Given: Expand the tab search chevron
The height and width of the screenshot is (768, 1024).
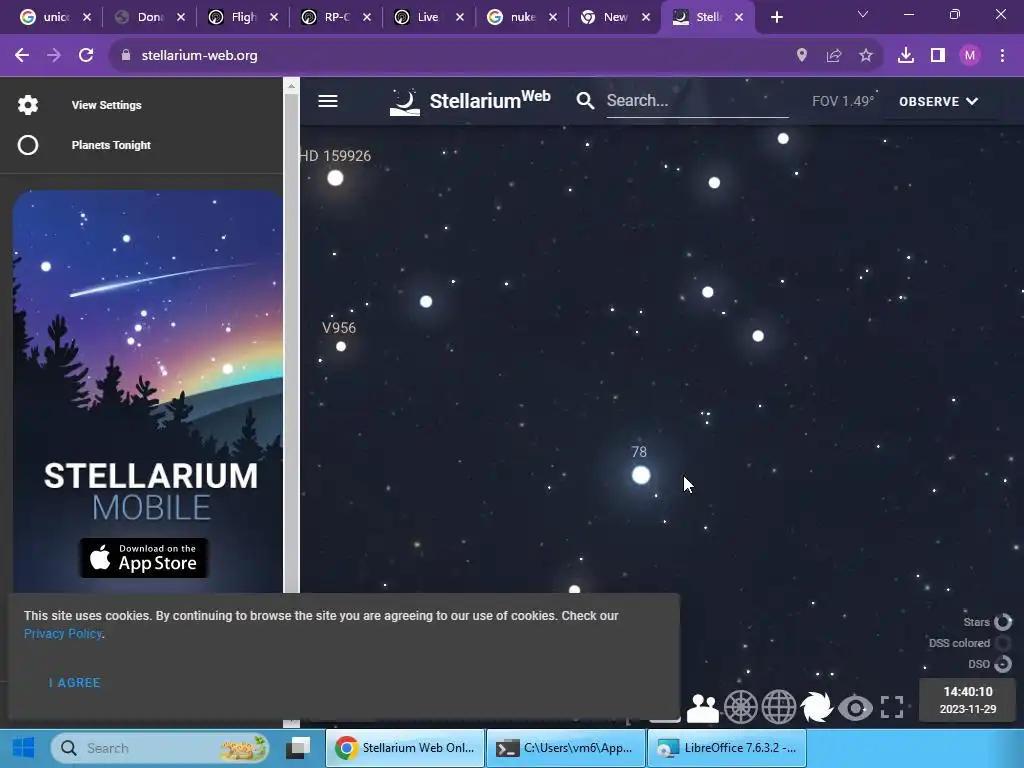Looking at the screenshot, I should point(863,14).
